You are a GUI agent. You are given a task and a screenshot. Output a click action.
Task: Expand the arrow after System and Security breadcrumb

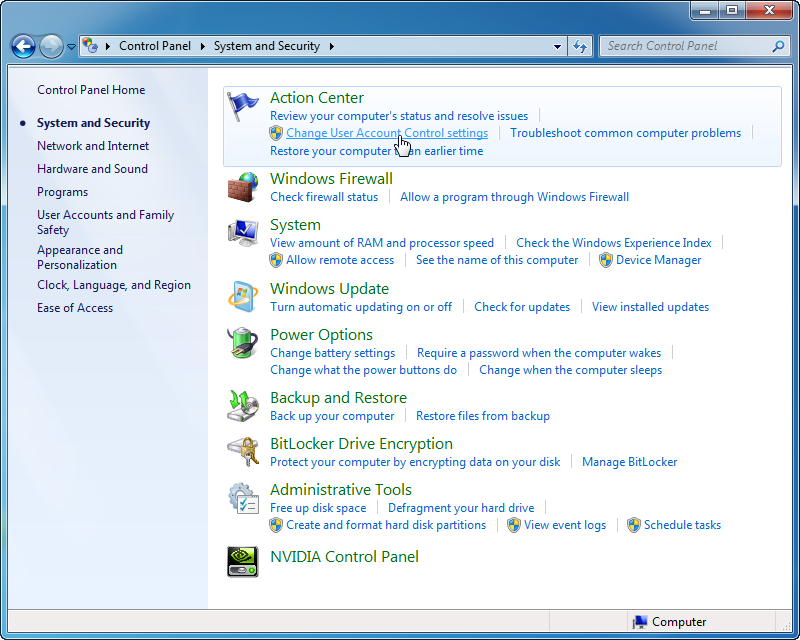click(x=332, y=46)
